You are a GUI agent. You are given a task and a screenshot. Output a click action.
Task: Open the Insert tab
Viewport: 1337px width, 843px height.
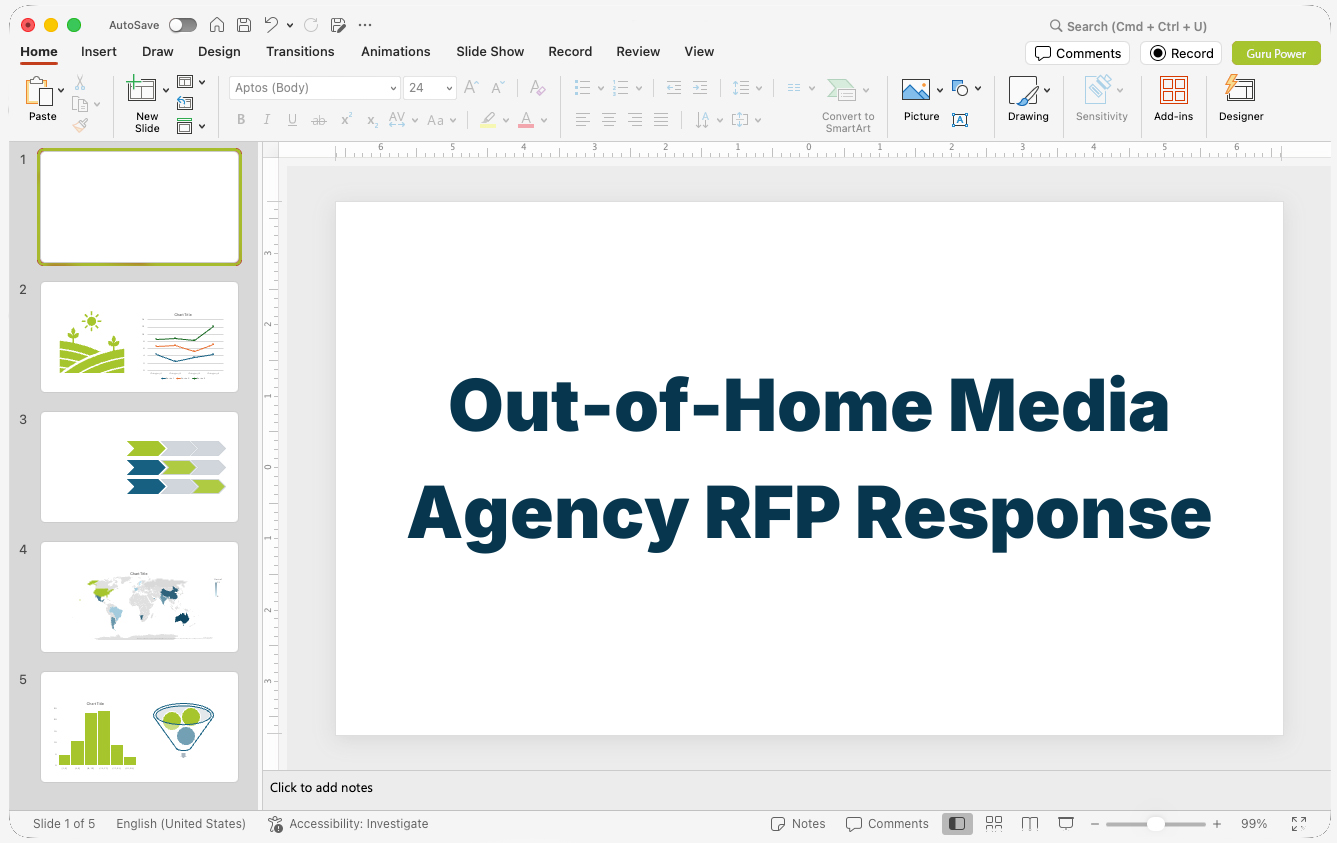tap(99, 52)
